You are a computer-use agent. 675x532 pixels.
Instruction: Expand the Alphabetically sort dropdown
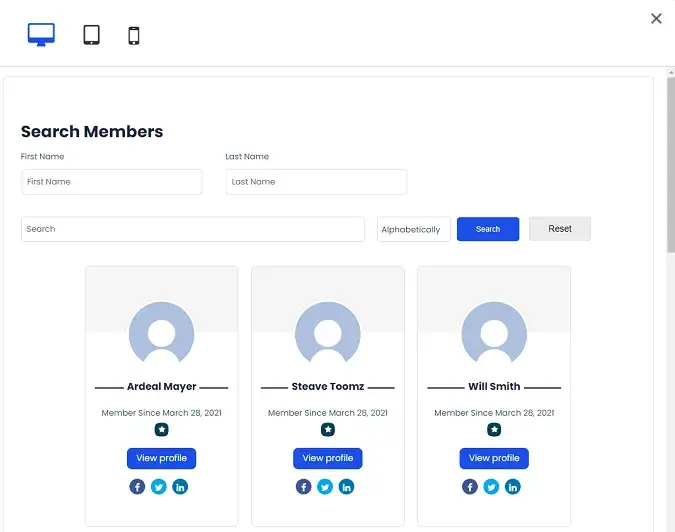pos(413,230)
